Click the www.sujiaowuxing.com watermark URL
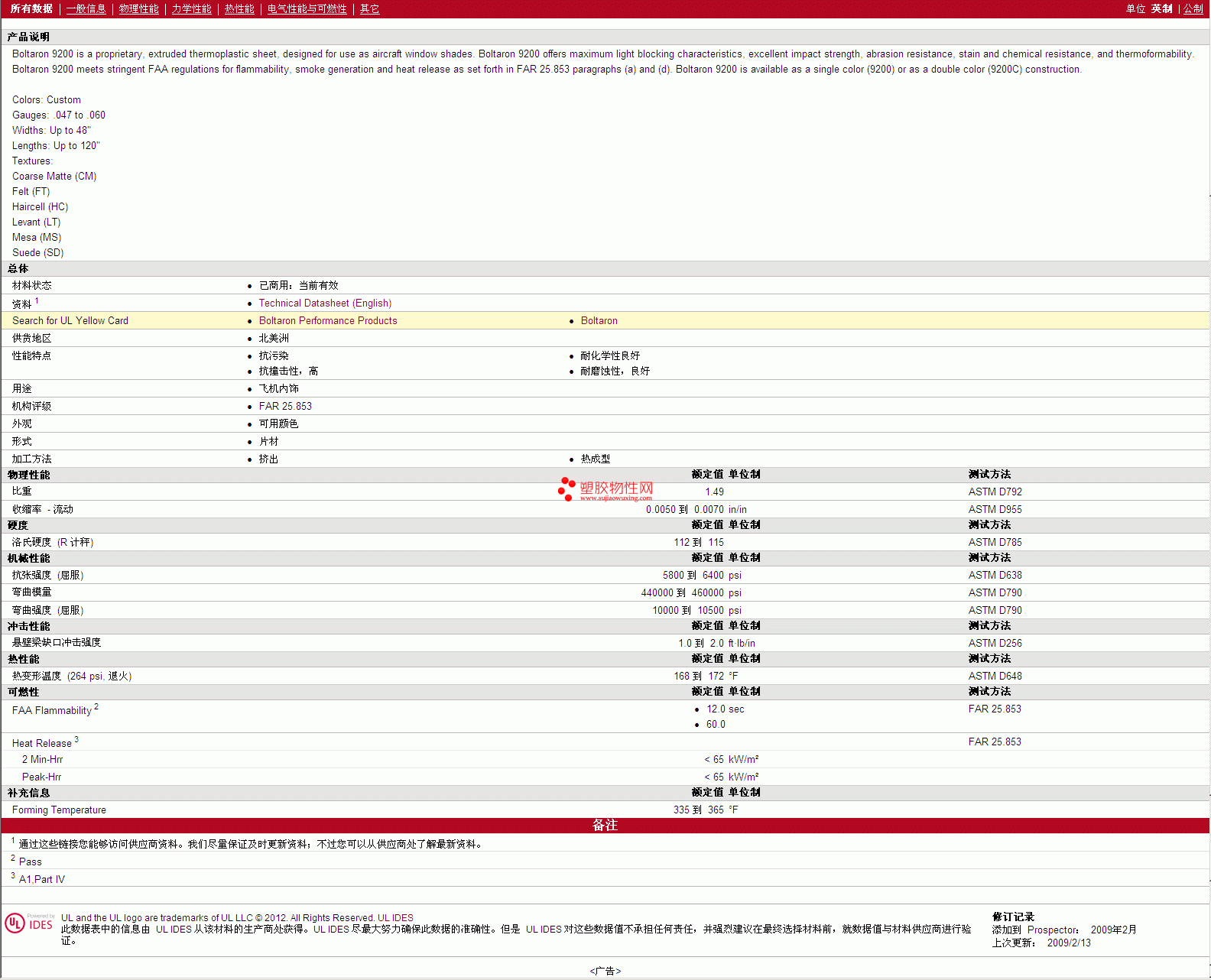The height and width of the screenshot is (980, 1211). click(615, 498)
